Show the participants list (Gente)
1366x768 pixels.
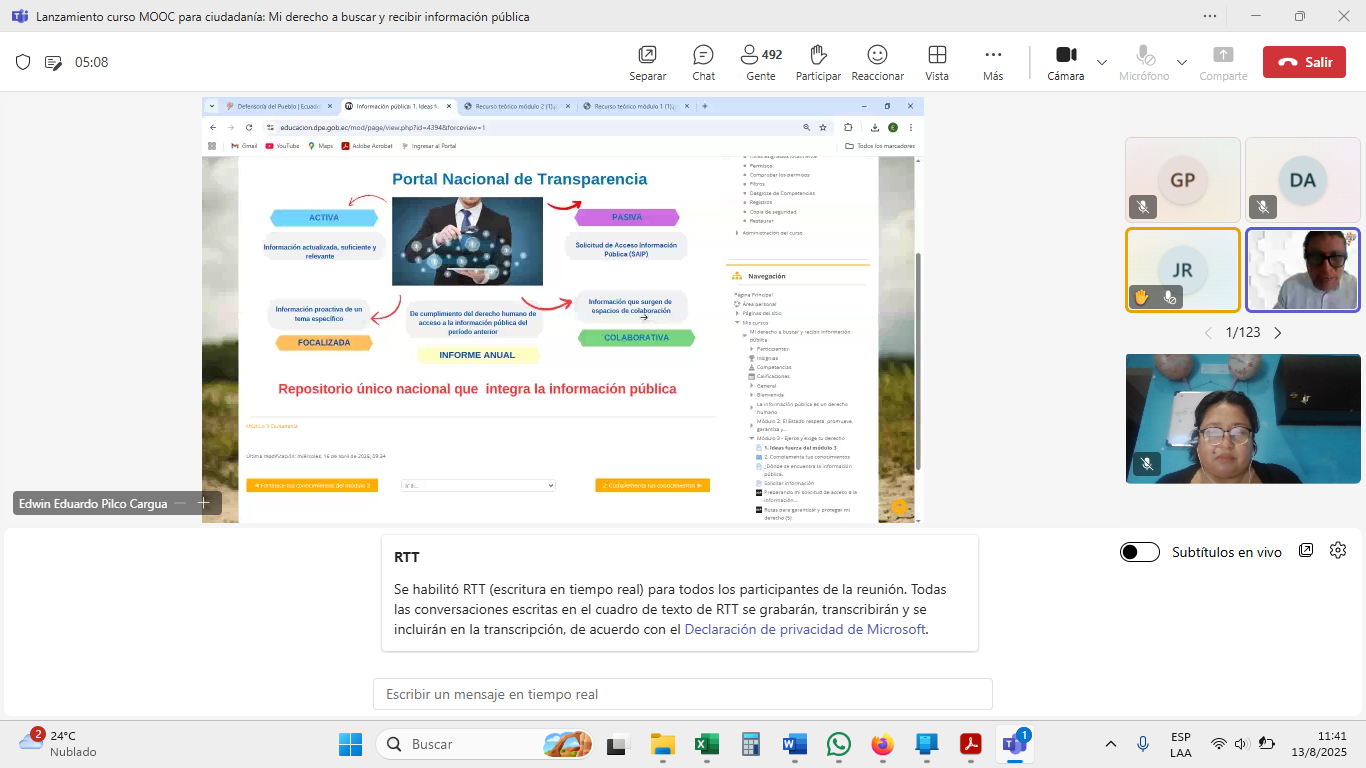(x=760, y=62)
